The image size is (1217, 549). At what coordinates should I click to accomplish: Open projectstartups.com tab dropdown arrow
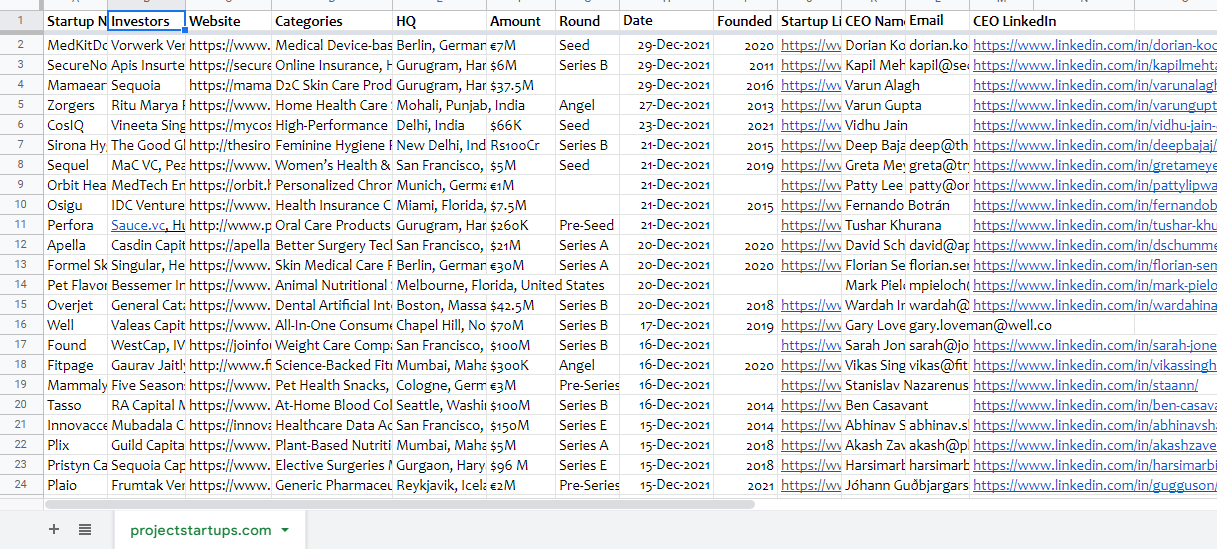pos(285,530)
